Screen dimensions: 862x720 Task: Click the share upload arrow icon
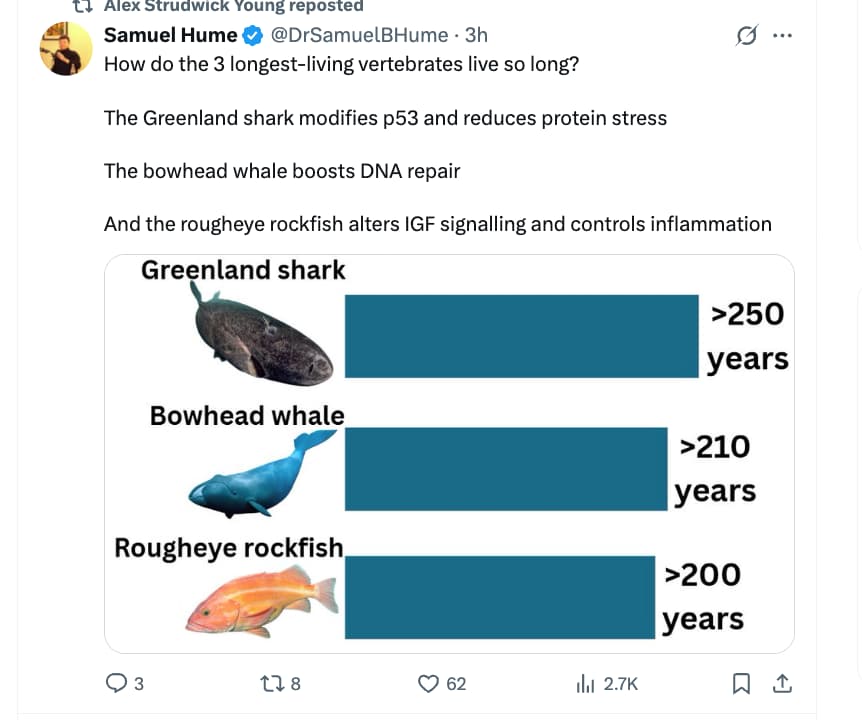(x=782, y=684)
